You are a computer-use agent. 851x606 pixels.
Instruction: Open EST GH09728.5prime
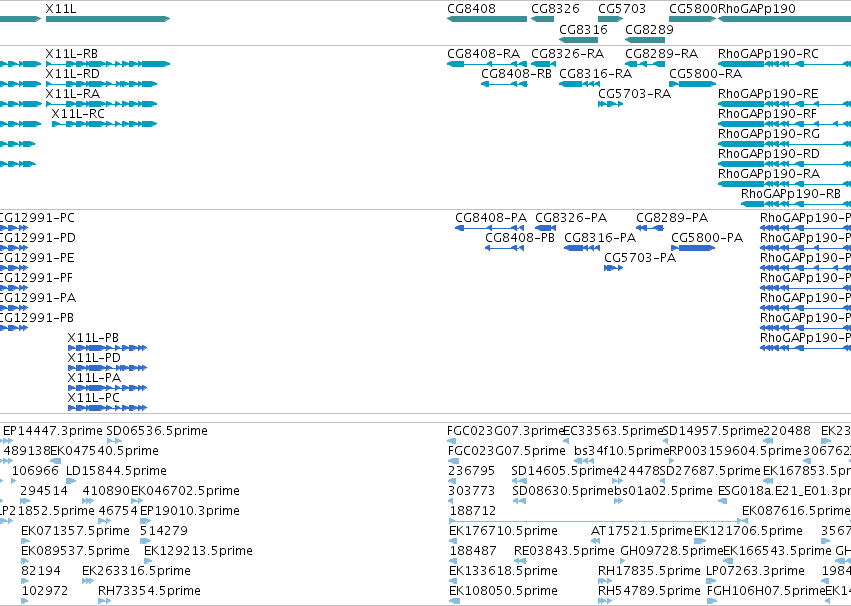672,551
